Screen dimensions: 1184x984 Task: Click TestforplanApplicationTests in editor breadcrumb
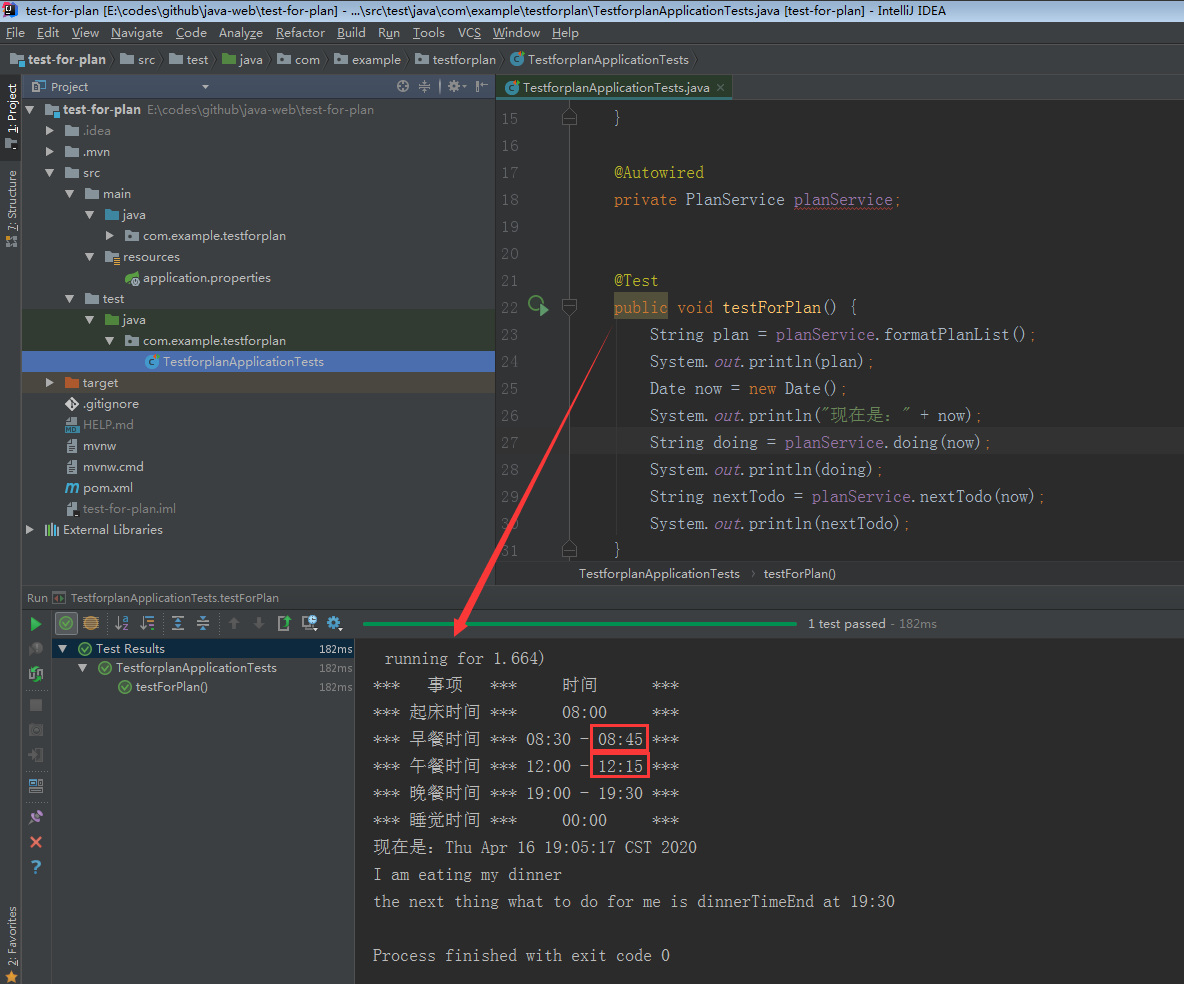pyautogui.click(x=659, y=574)
